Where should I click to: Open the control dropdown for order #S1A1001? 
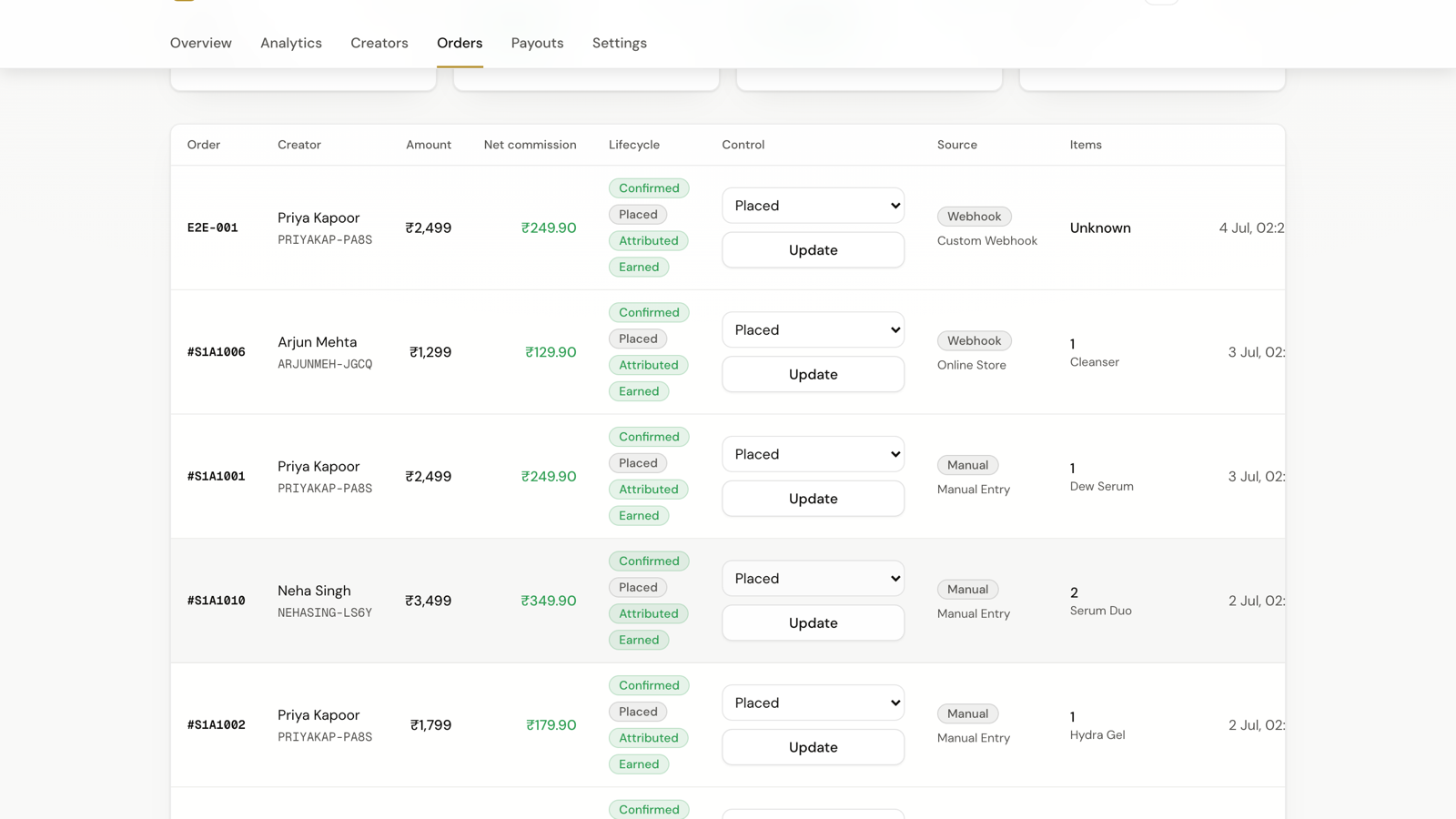tap(814, 454)
